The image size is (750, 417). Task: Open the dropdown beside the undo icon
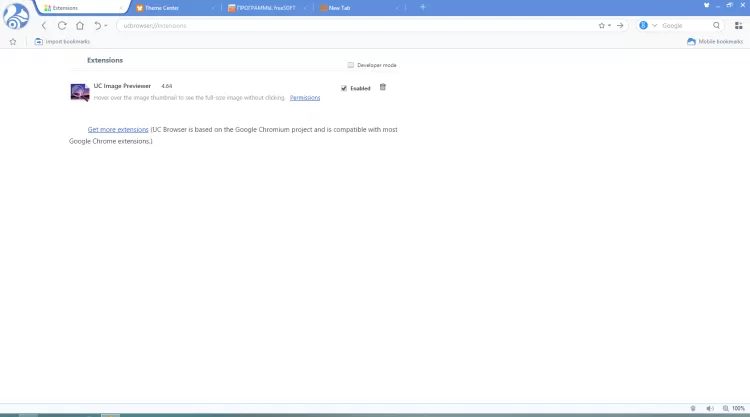[106, 26]
